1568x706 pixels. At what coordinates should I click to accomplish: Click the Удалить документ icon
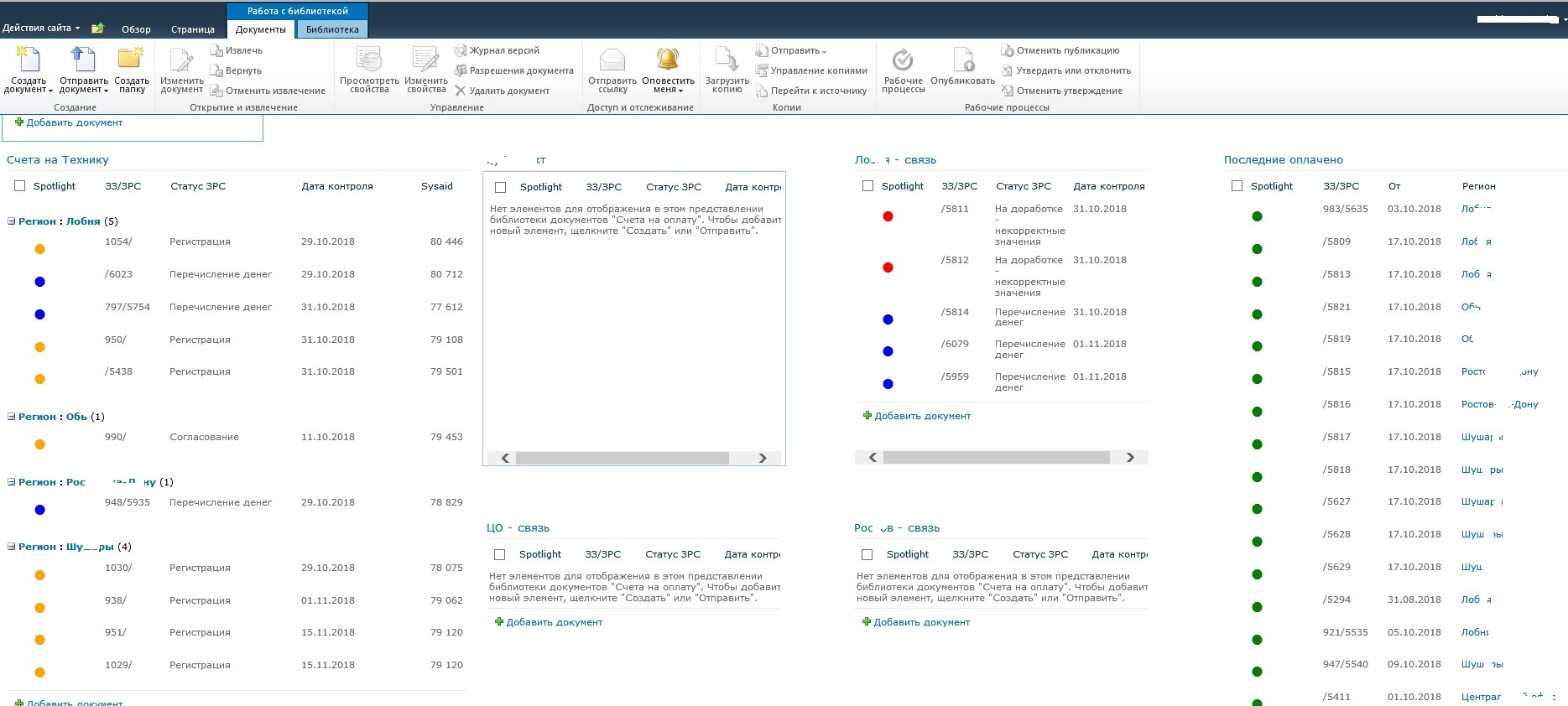(x=460, y=91)
